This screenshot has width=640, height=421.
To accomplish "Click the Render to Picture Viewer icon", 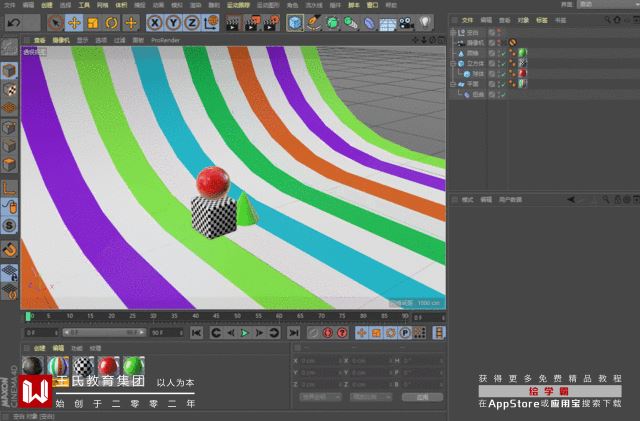I will pyautogui.click(x=252, y=23).
